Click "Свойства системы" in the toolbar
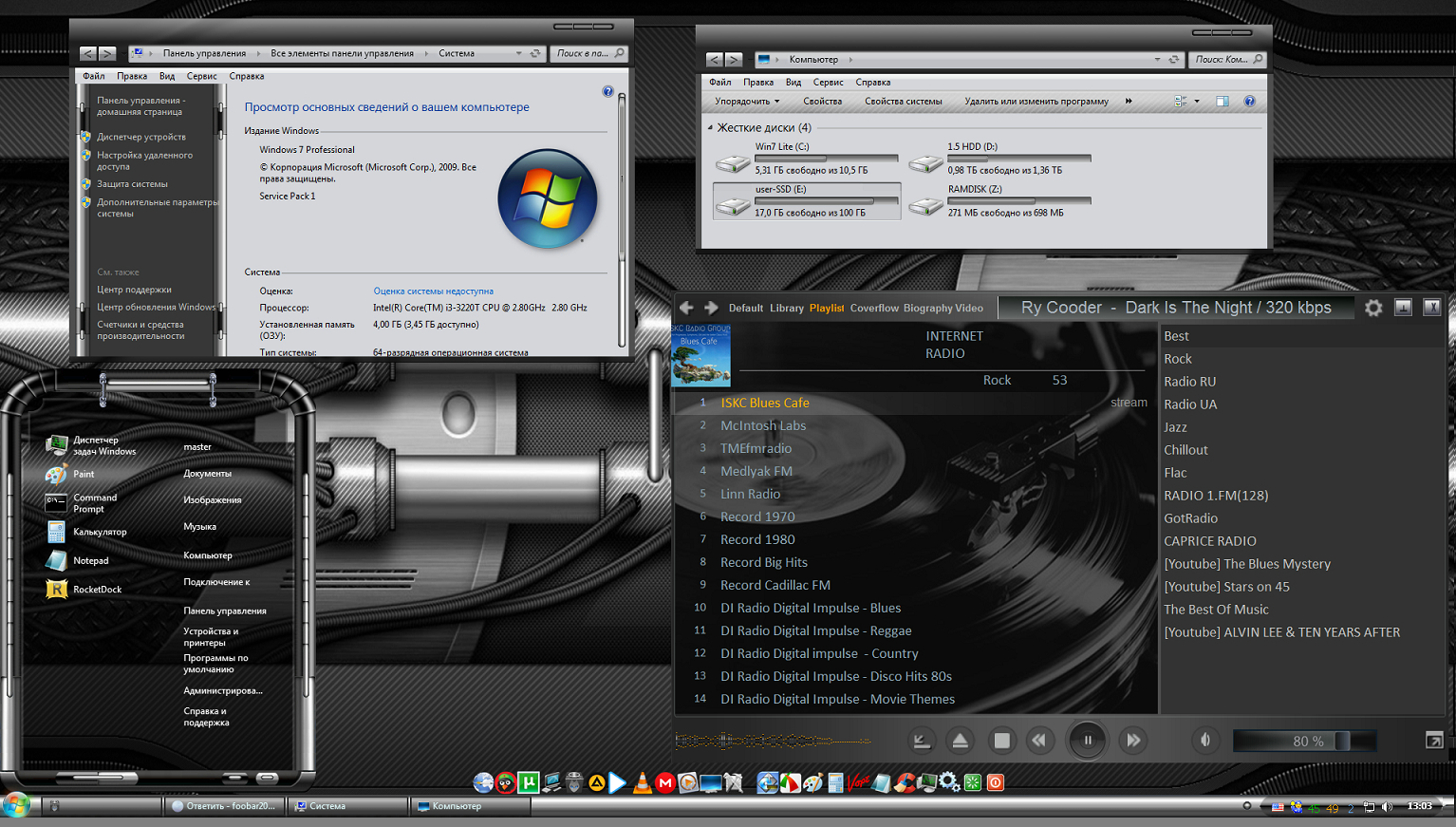The height and width of the screenshot is (827, 1456). (x=903, y=102)
